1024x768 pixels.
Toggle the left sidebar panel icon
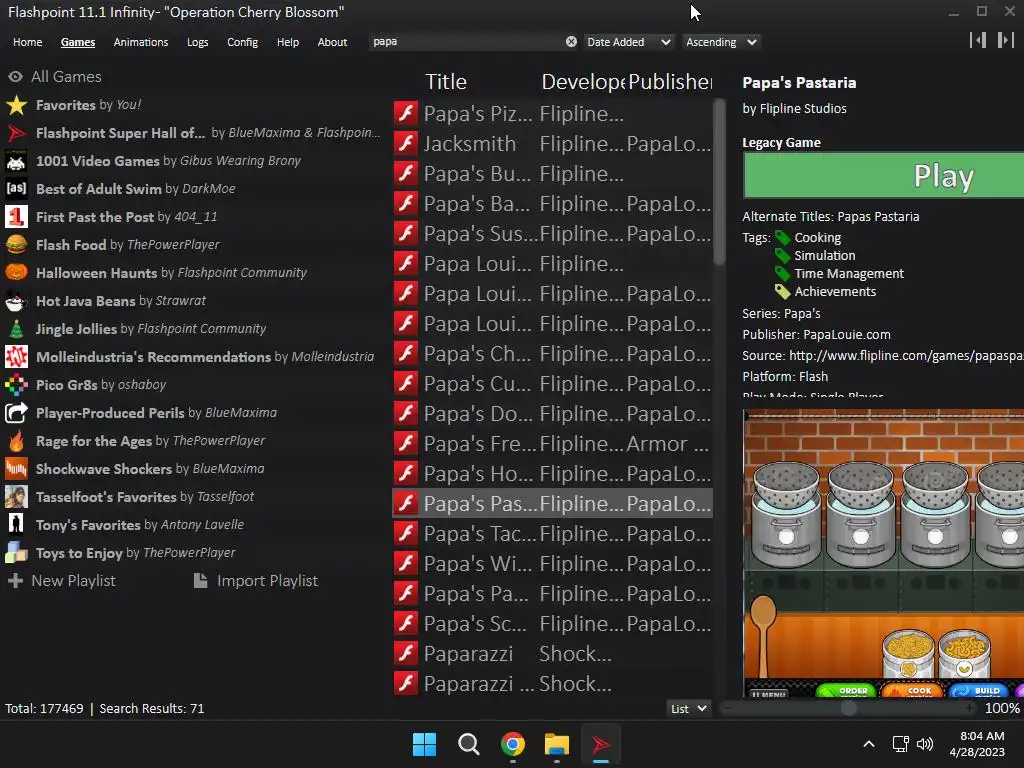[x=978, y=40]
